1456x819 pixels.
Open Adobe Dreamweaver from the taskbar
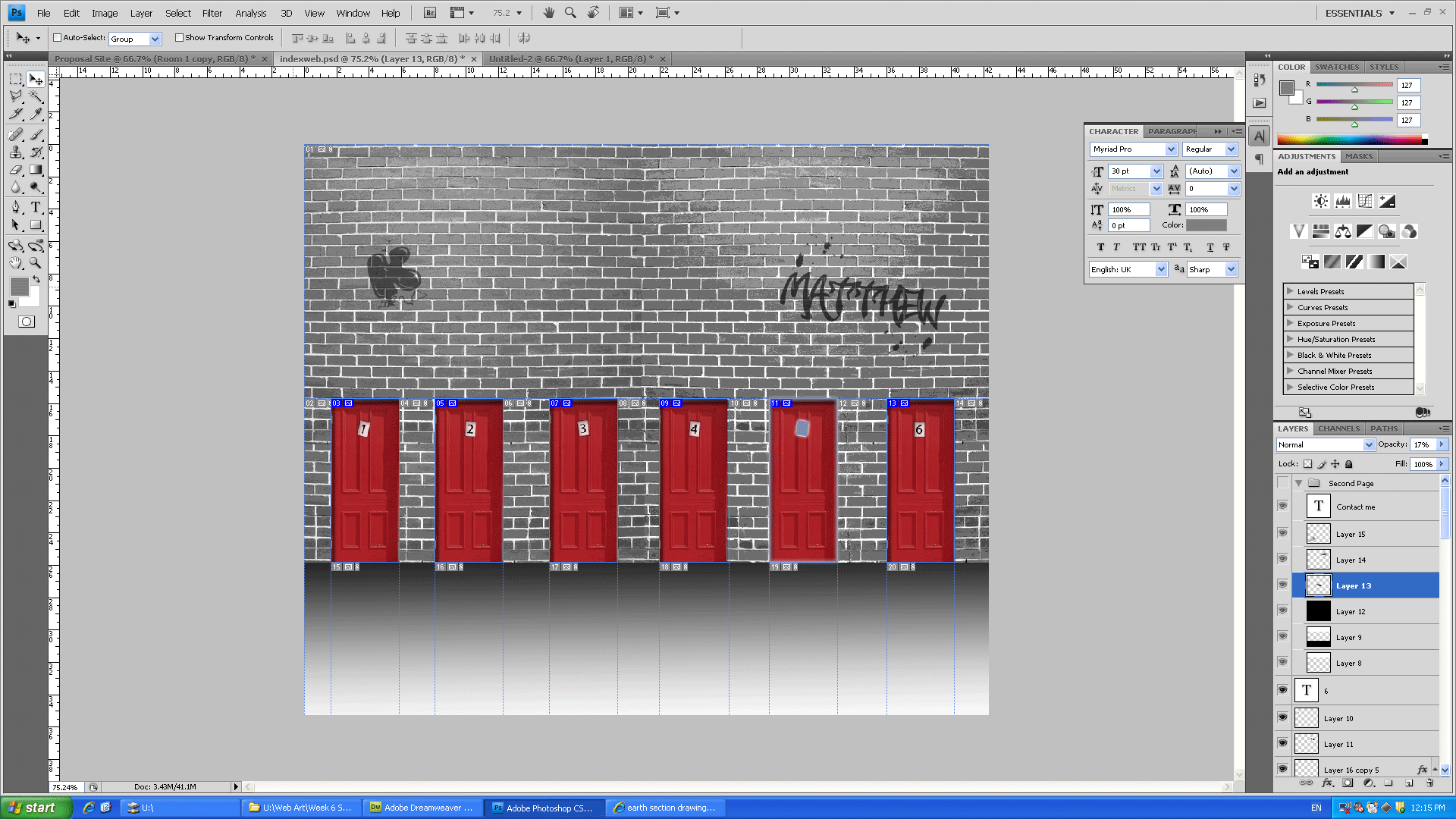[422, 808]
